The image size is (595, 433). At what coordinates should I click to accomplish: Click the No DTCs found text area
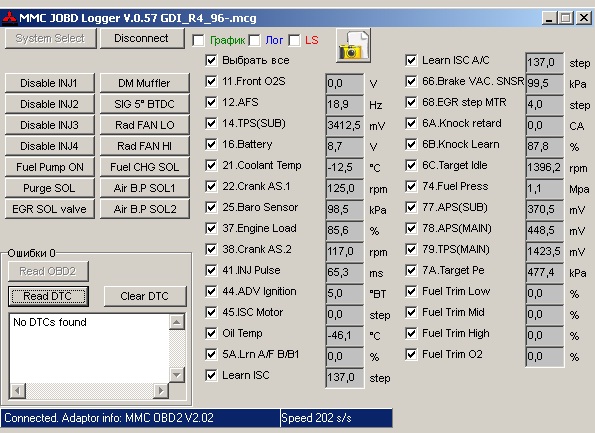click(x=89, y=348)
